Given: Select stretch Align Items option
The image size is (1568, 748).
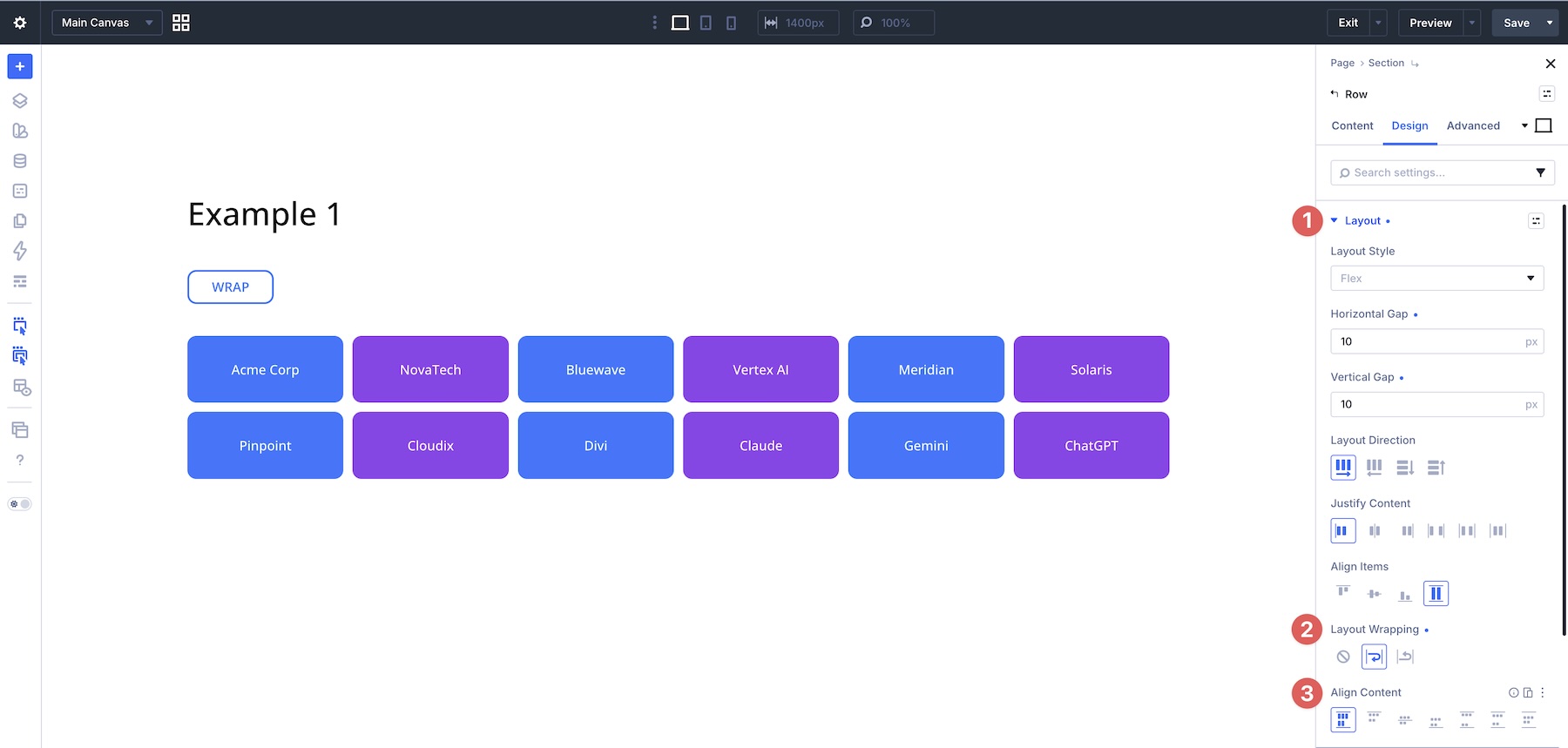Looking at the screenshot, I should click(1436, 594).
